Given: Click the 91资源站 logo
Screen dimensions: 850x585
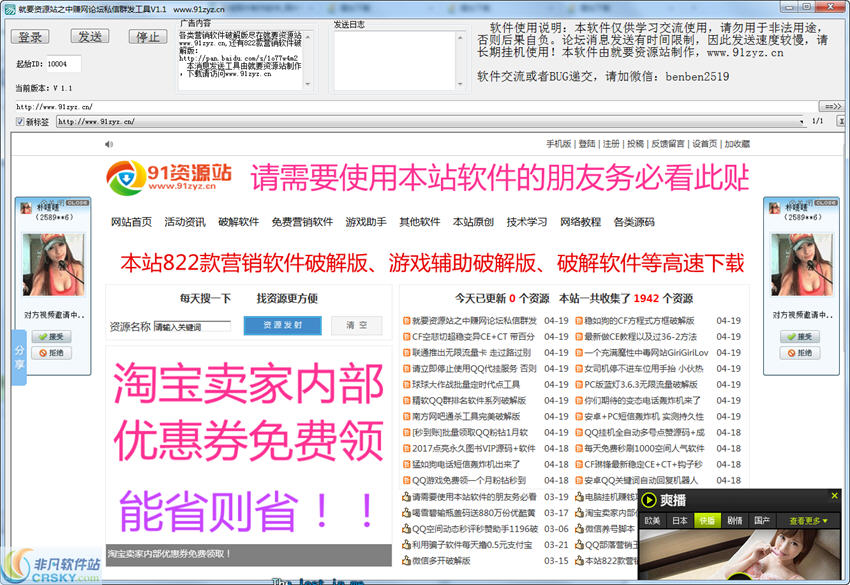Looking at the screenshot, I should [169, 177].
